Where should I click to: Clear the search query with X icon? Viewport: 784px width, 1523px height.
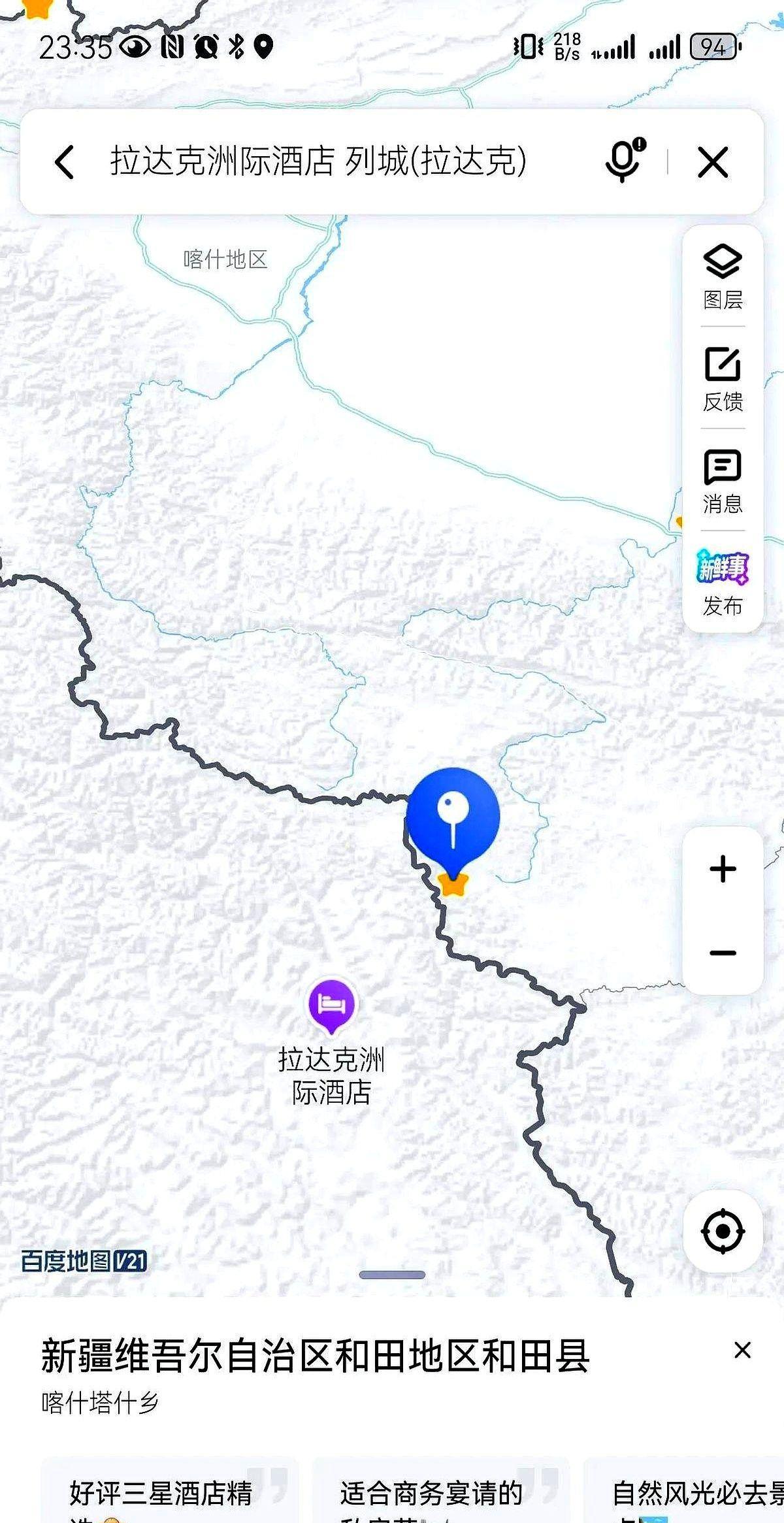point(713,161)
